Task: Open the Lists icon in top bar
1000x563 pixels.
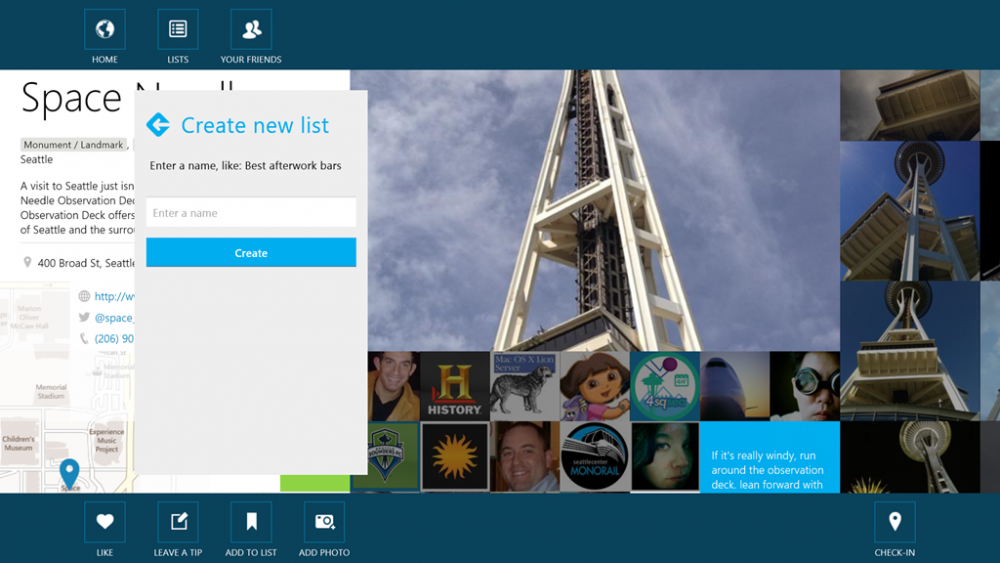Action: (x=178, y=30)
